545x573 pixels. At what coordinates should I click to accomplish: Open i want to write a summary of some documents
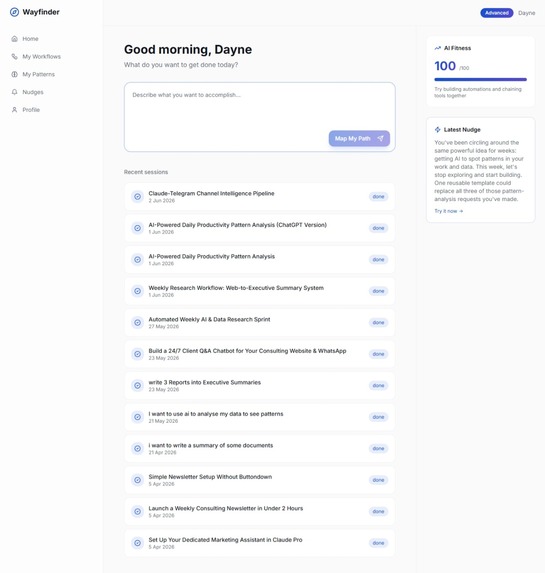click(260, 448)
